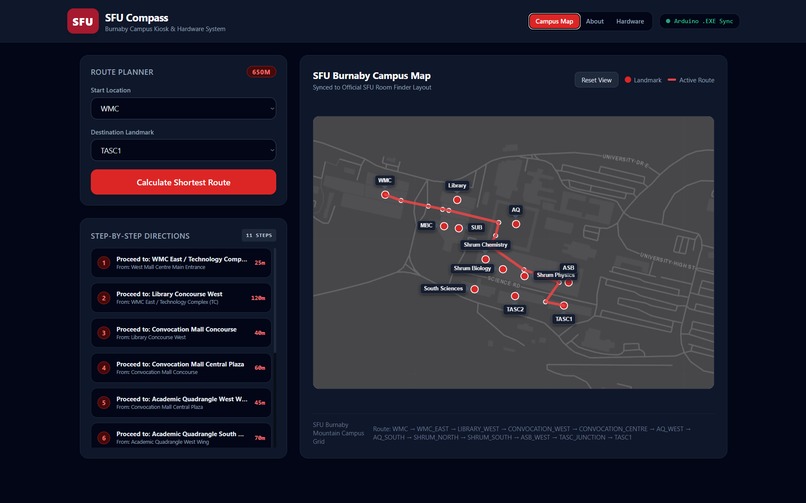Click the Reset View button
The width and height of the screenshot is (806, 503).
596,80
